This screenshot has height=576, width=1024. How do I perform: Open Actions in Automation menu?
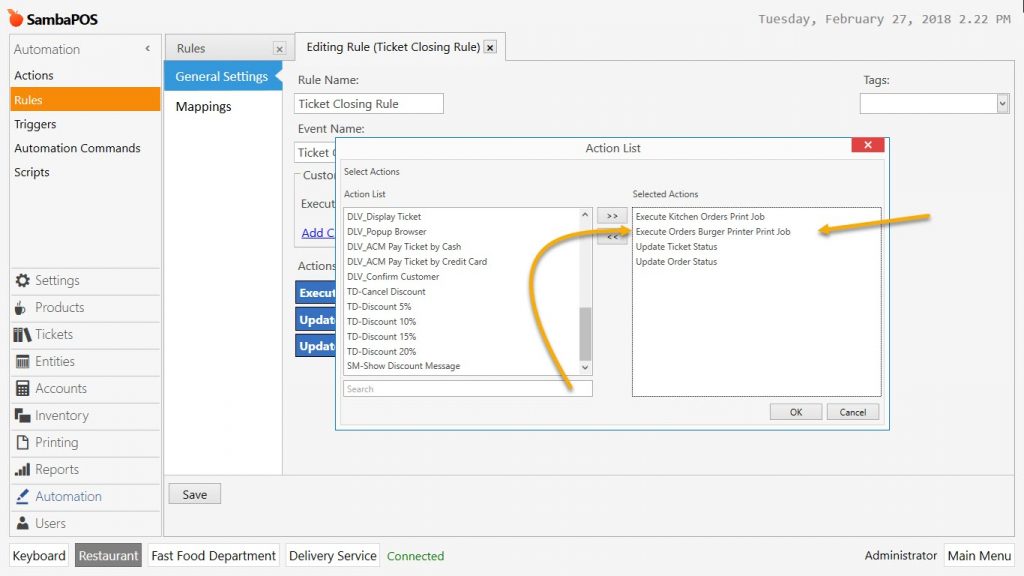(x=34, y=75)
